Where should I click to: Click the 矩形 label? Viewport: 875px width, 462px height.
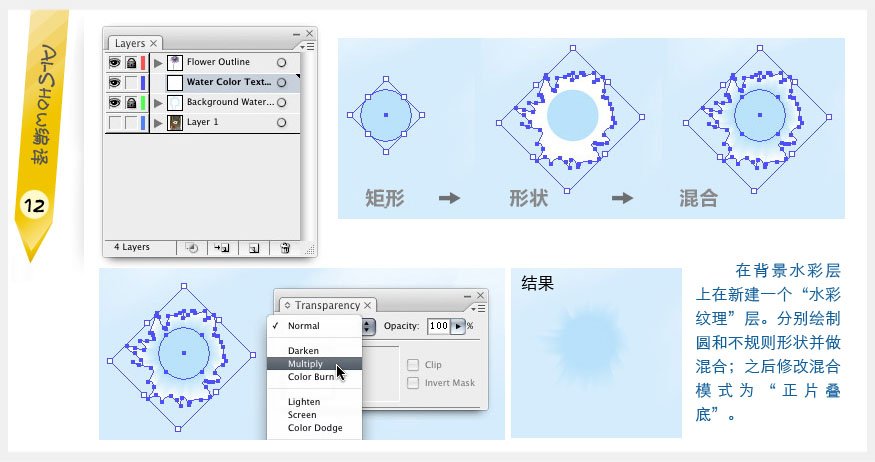pyautogui.click(x=384, y=198)
